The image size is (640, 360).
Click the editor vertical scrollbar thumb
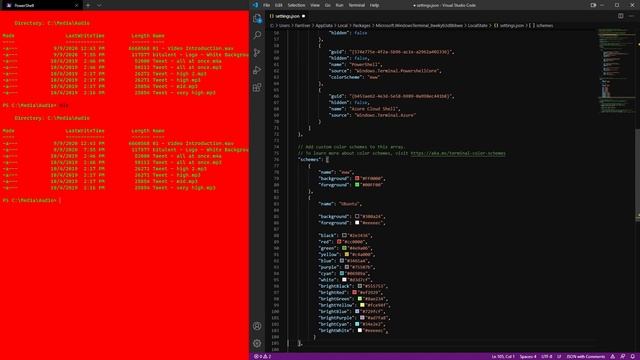tap(638, 175)
